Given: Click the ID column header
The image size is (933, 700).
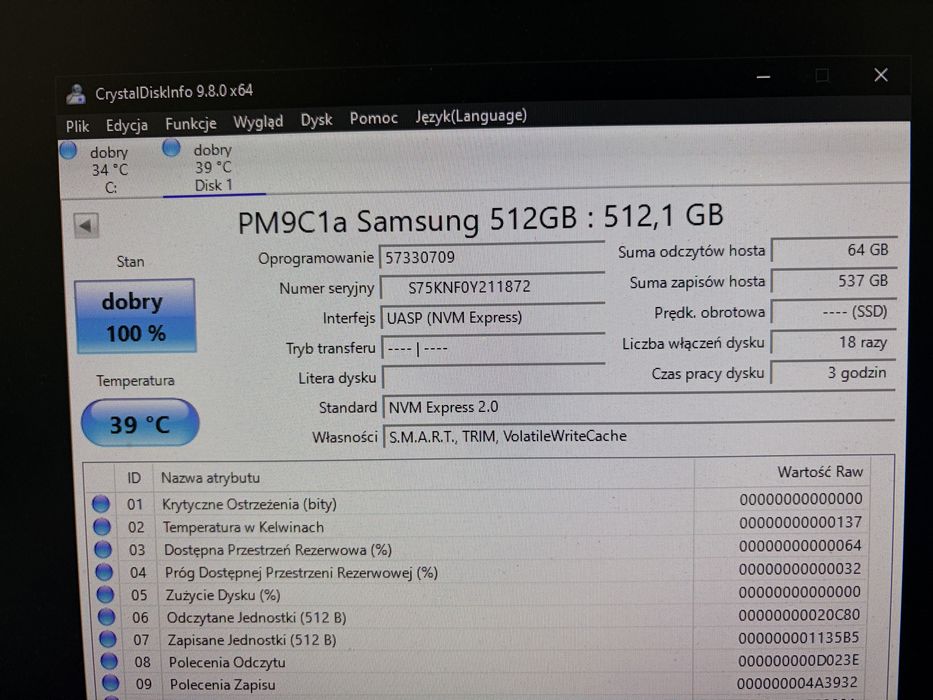Looking at the screenshot, I should click(134, 478).
